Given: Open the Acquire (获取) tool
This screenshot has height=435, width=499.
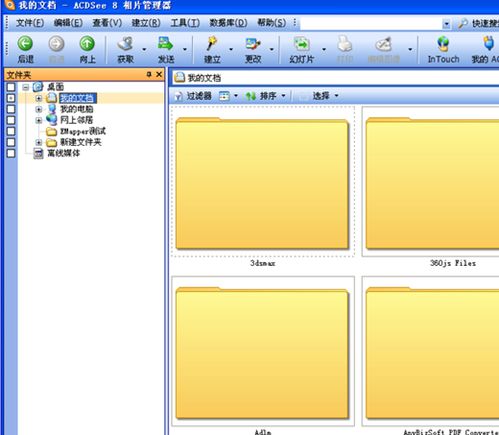Looking at the screenshot, I should tap(125, 44).
